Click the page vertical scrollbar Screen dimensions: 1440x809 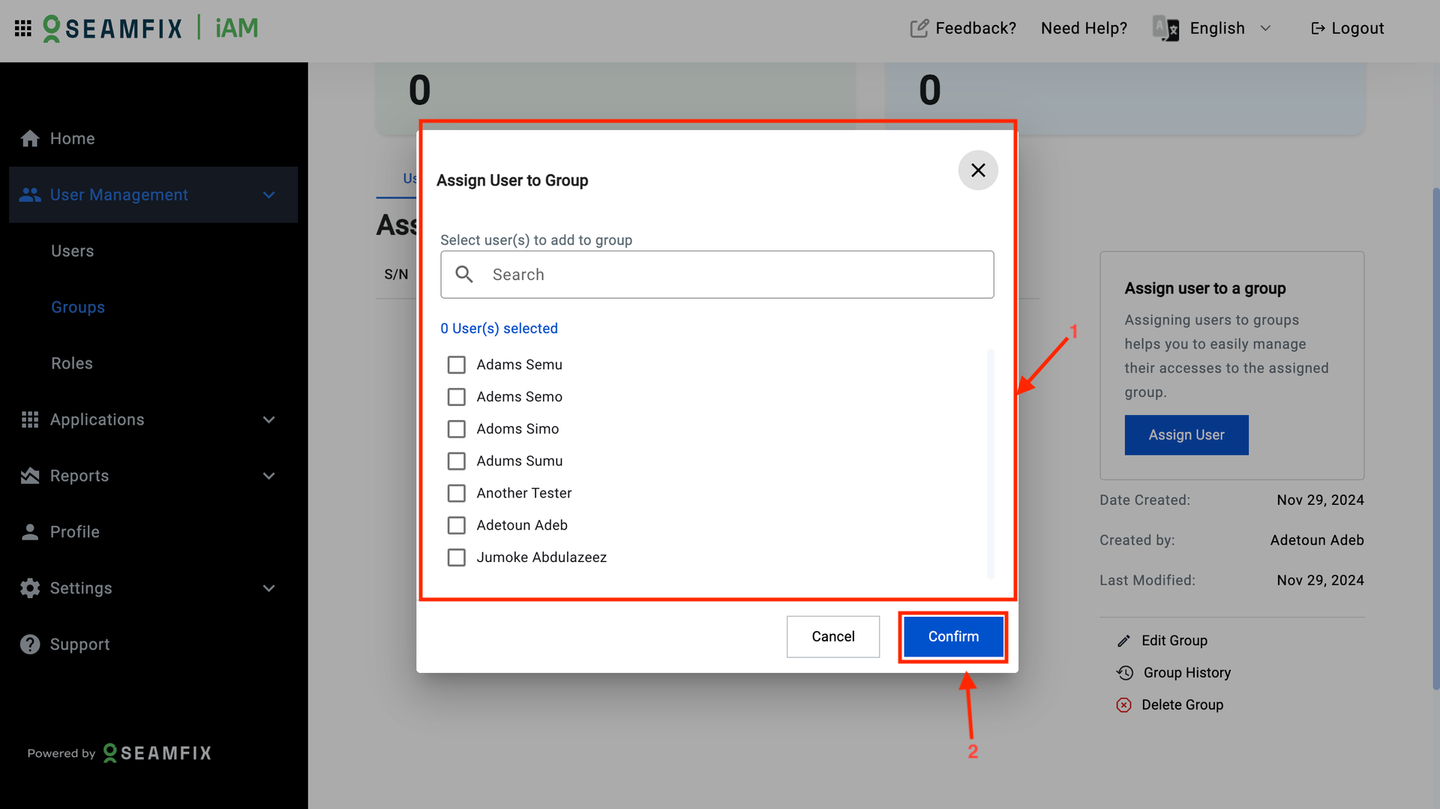[1436, 437]
